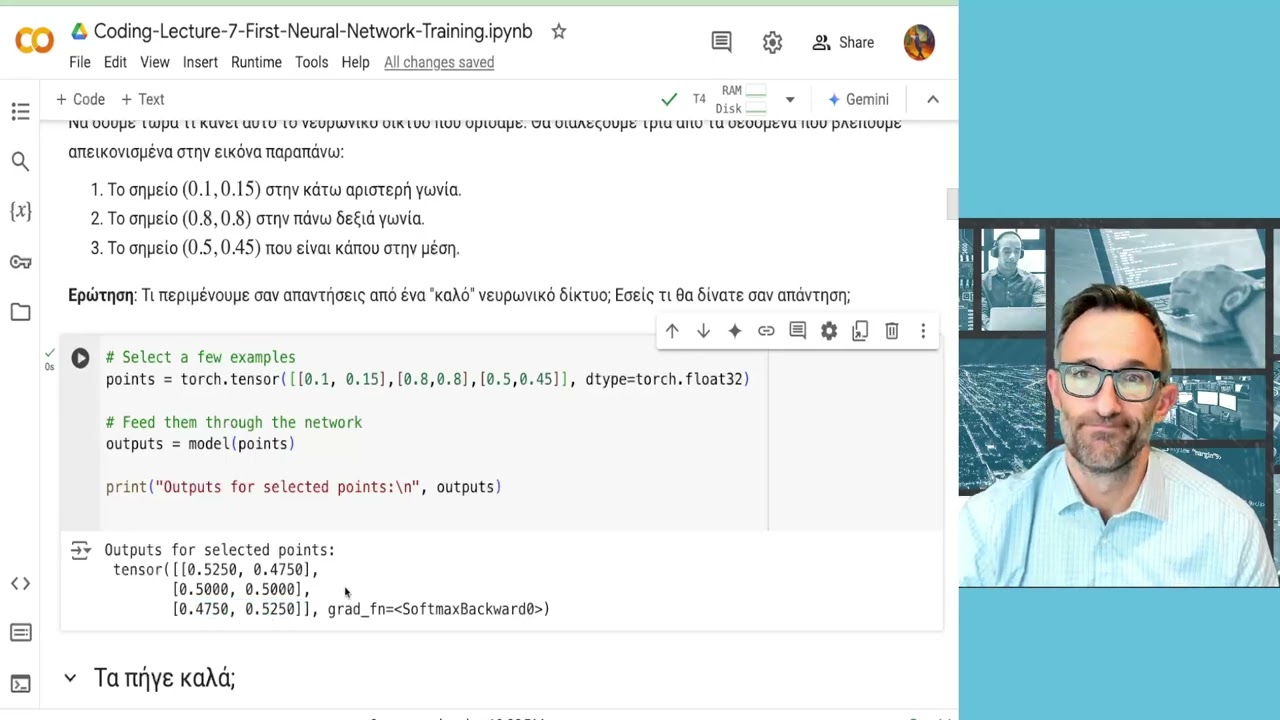The width and height of the screenshot is (1280, 720).
Task: Open the Colab logo home
Action: click(x=34, y=40)
